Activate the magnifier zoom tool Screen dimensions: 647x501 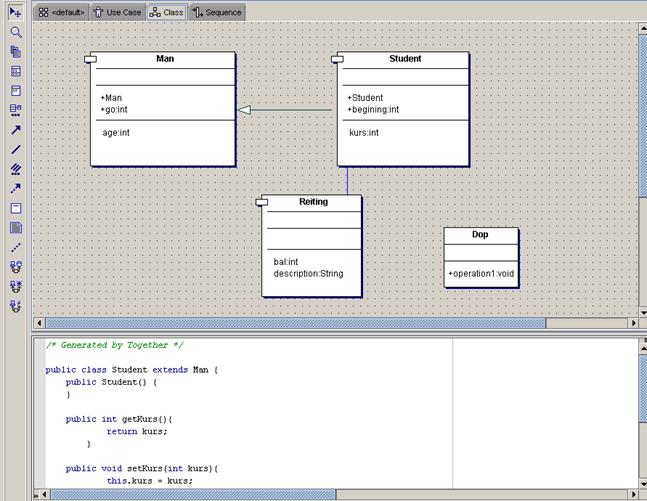coord(15,32)
